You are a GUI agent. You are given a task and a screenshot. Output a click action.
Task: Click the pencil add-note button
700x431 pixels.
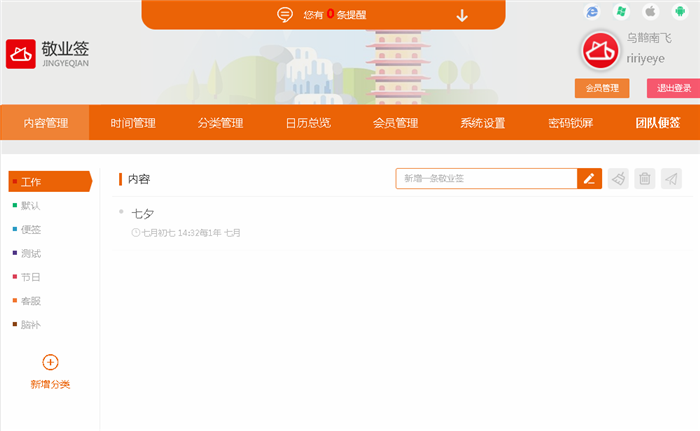tap(589, 179)
